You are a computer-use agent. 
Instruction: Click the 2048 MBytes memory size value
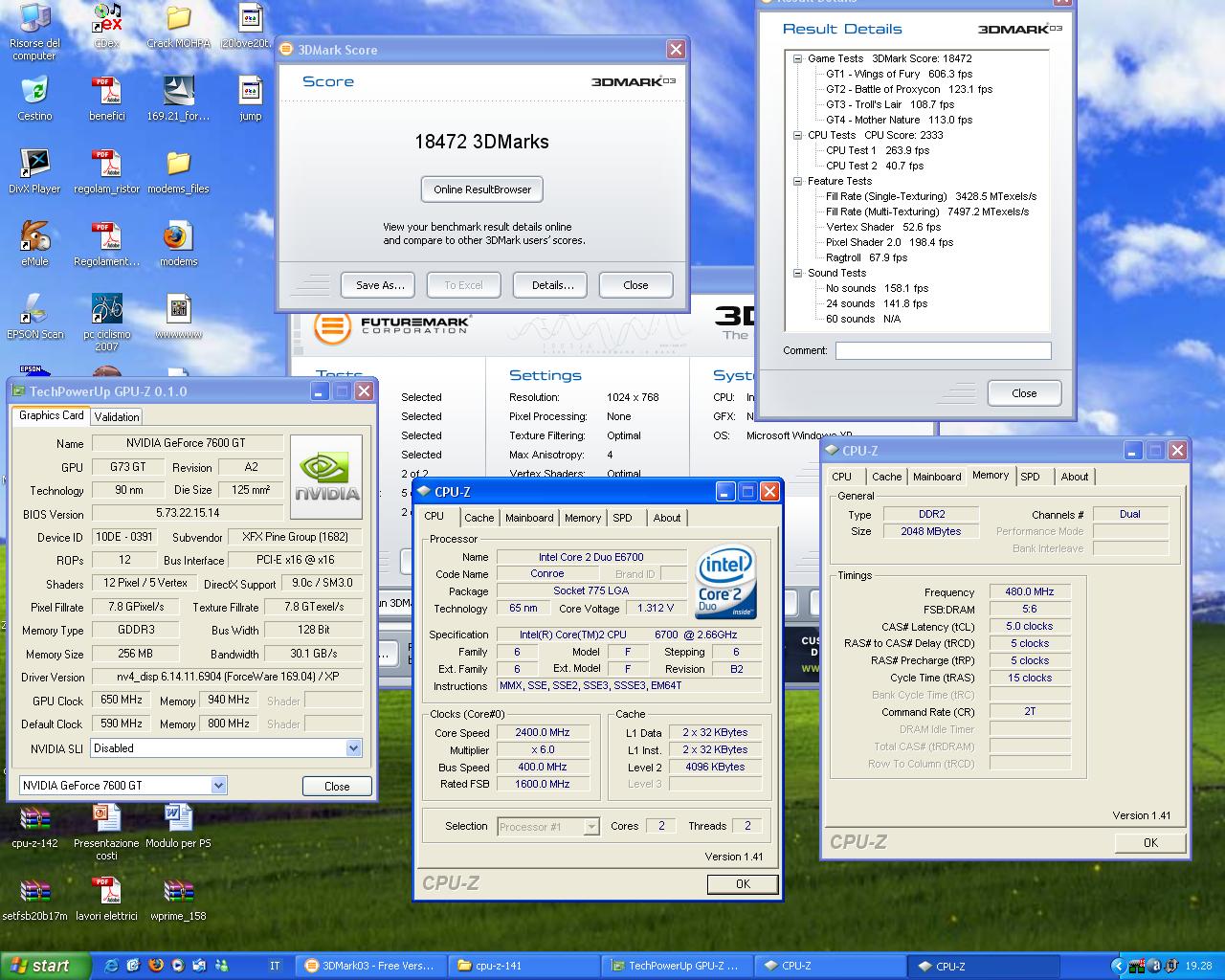pyautogui.click(x=930, y=531)
